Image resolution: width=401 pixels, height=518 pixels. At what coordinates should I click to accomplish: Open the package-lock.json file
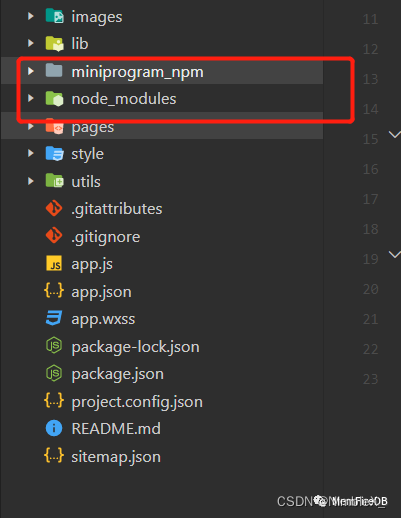click(135, 347)
